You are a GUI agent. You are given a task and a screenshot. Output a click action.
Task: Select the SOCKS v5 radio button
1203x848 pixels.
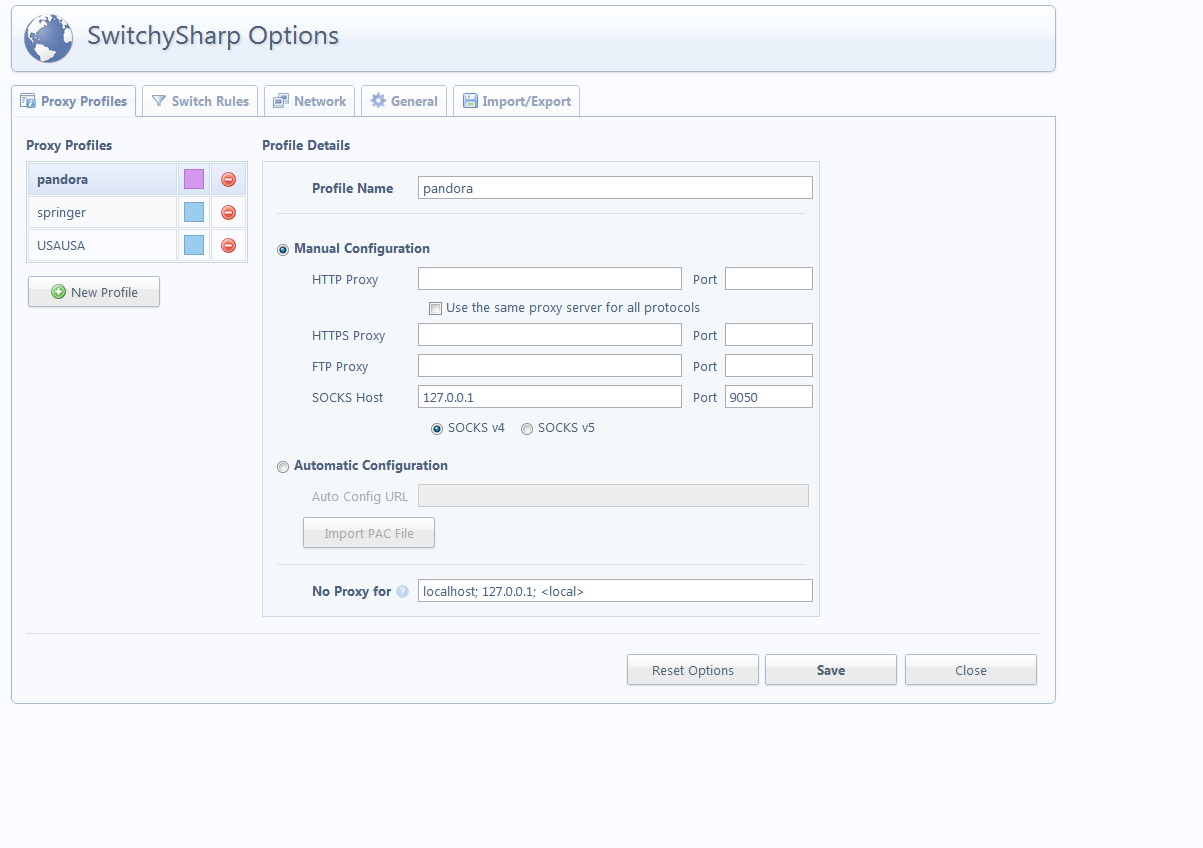(x=527, y=429)
